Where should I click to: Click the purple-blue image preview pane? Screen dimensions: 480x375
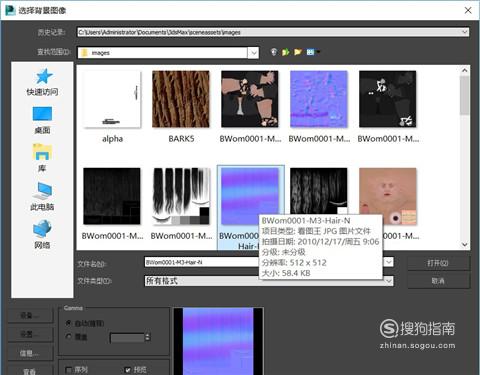click(x=218, y=341)
